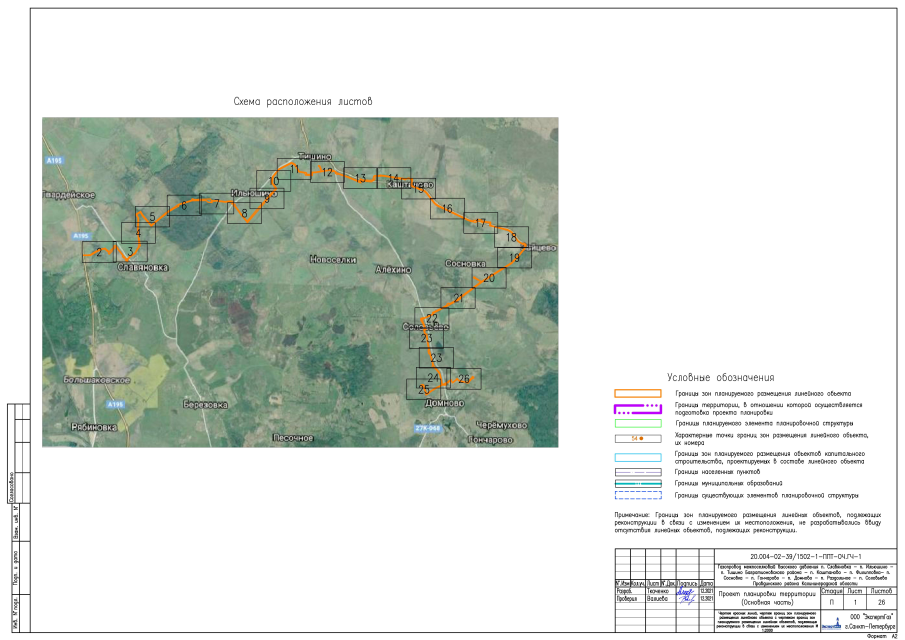This screenshot has height=640, width=905.
Task: Click the blue dashed existing structure swatch
Action: point(638,495)
